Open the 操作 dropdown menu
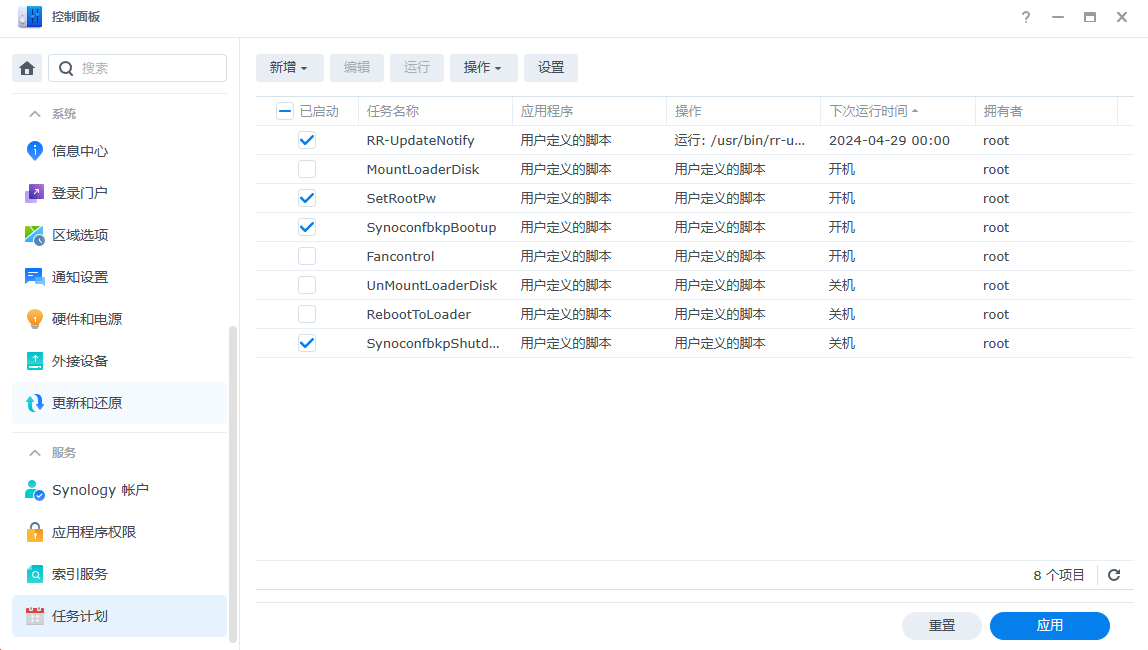Screen dimensions: 1148x650 point(483,67)
